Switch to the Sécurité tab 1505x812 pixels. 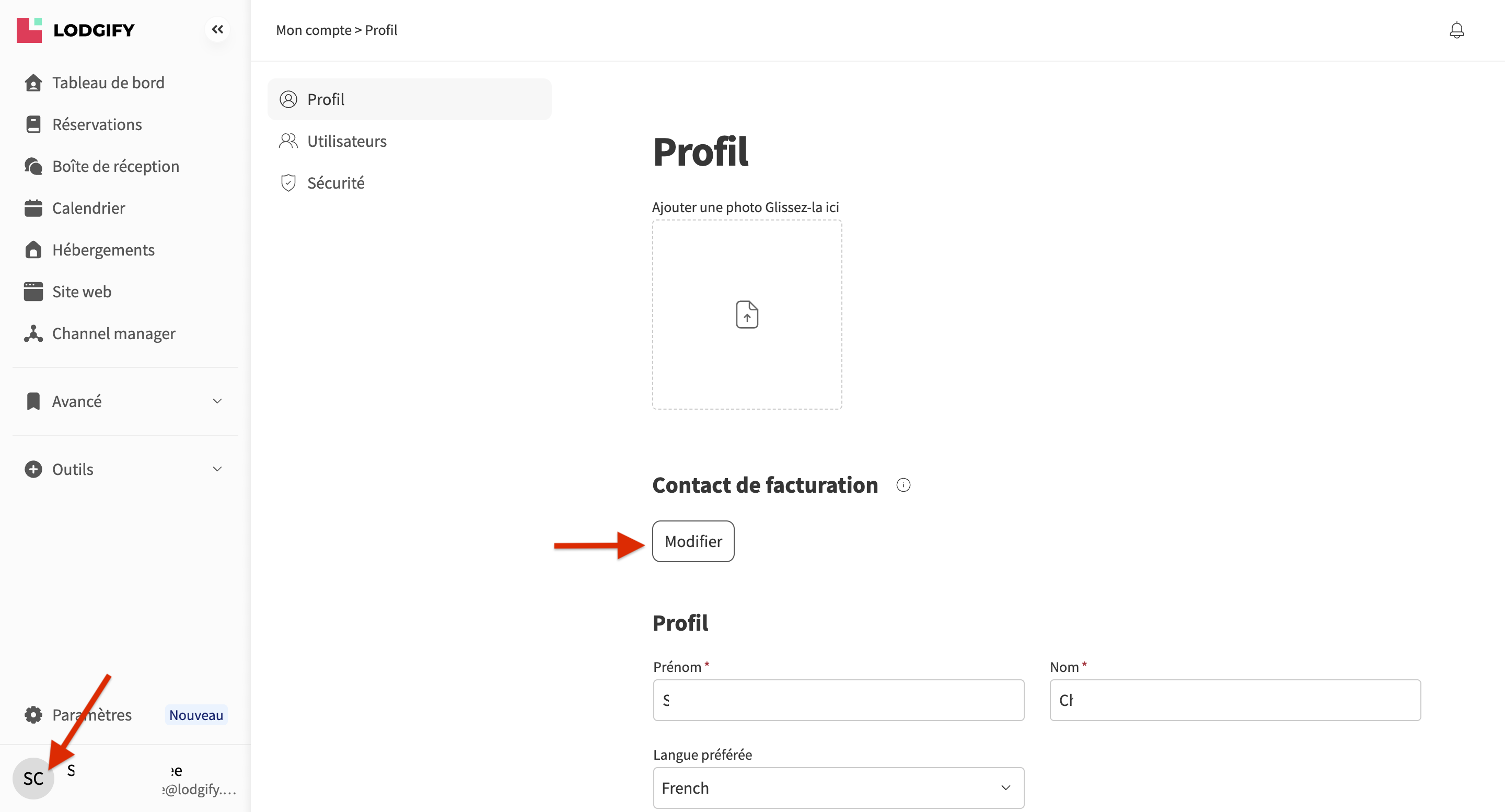(335, 183)
